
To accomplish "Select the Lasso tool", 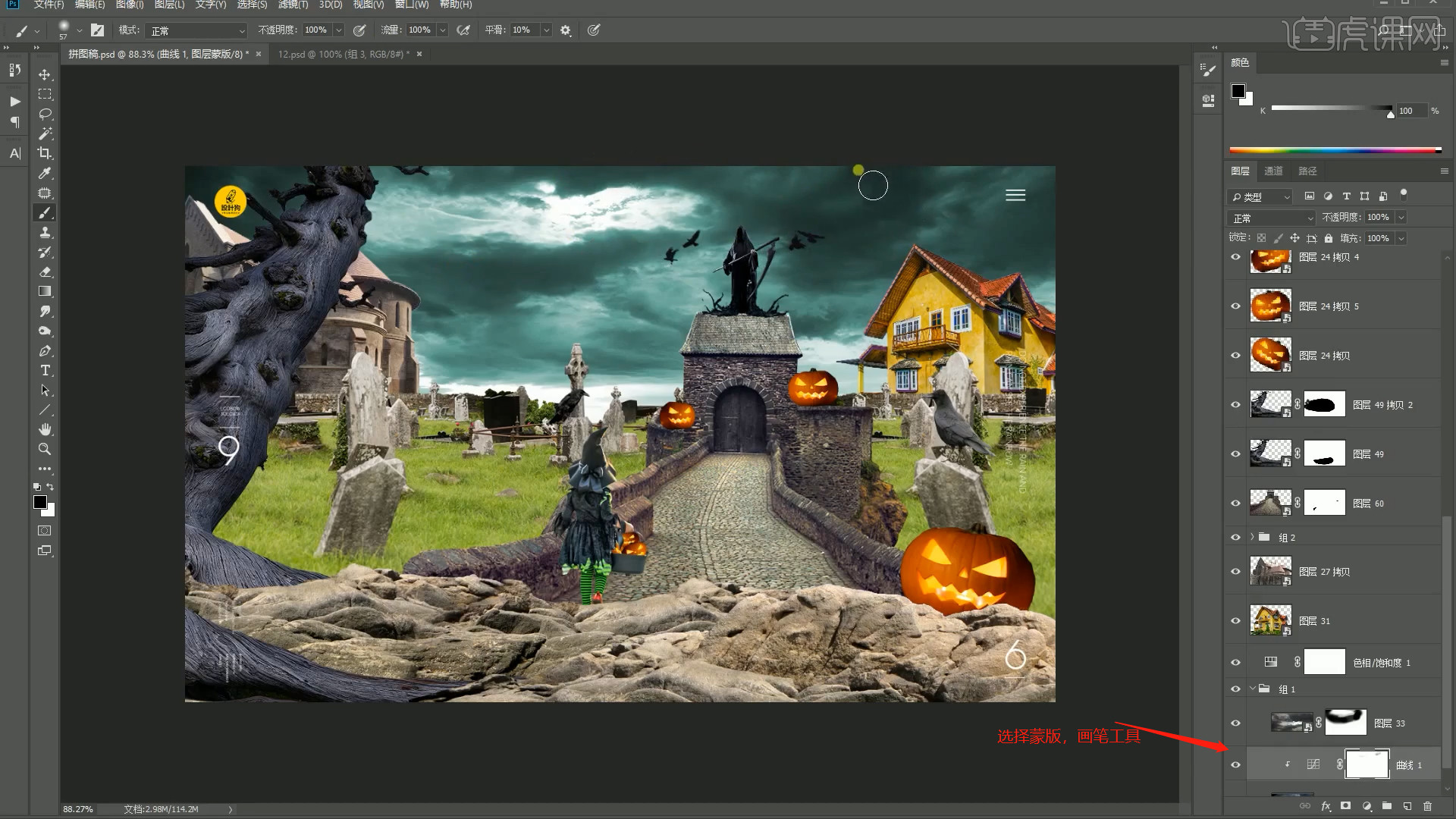I will pos(45,114).
